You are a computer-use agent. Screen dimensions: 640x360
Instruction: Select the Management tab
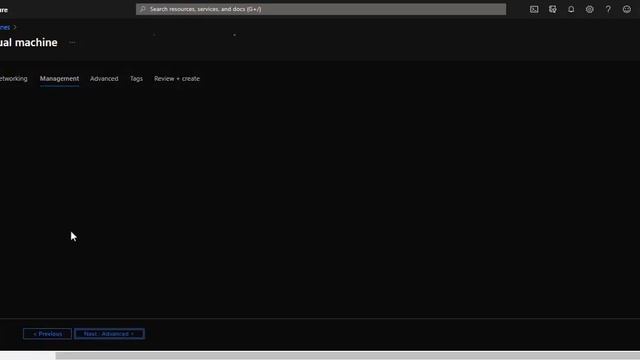tap(59, 79)
